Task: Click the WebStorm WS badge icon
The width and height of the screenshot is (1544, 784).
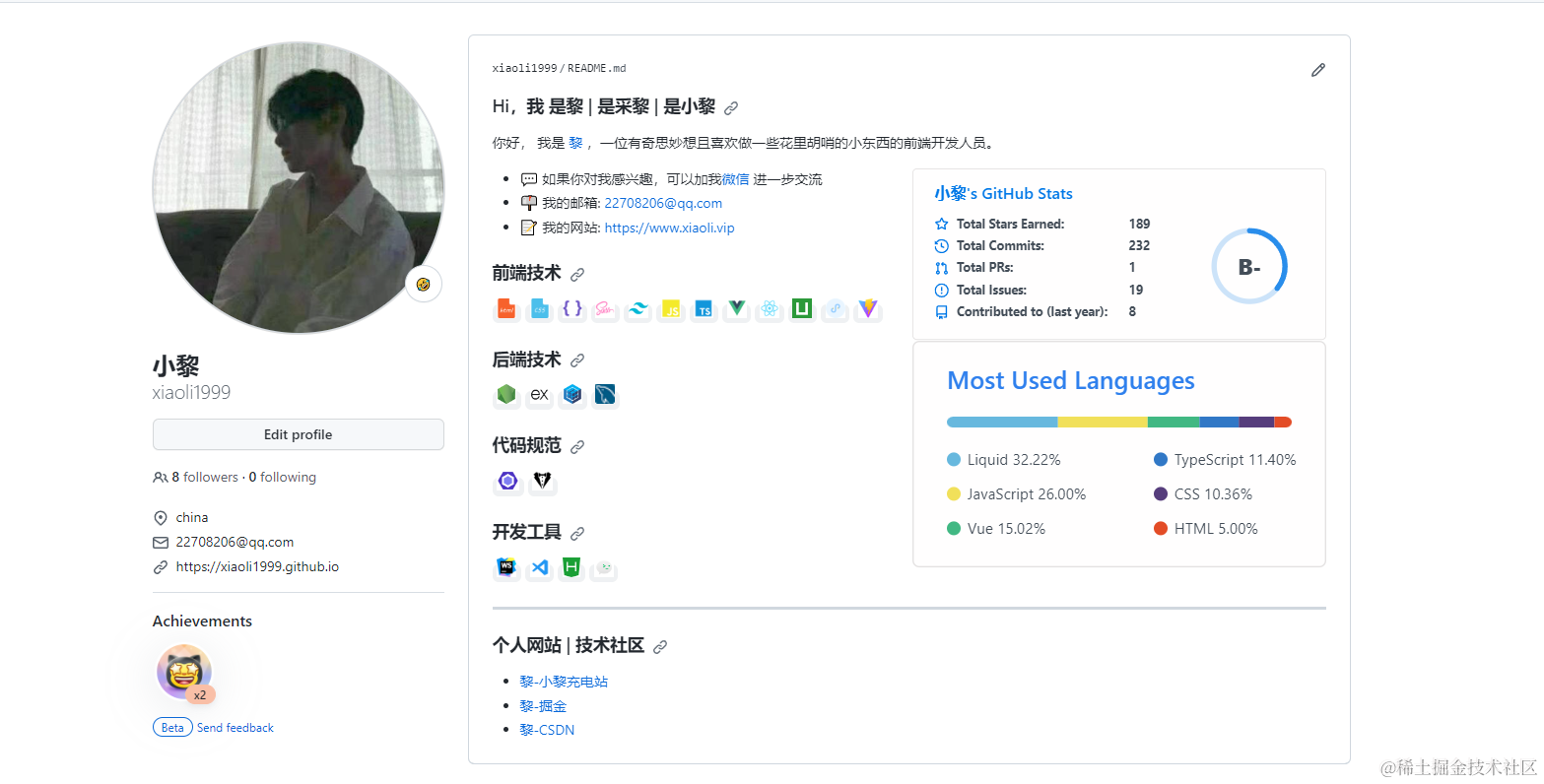Action: [506, 567]
